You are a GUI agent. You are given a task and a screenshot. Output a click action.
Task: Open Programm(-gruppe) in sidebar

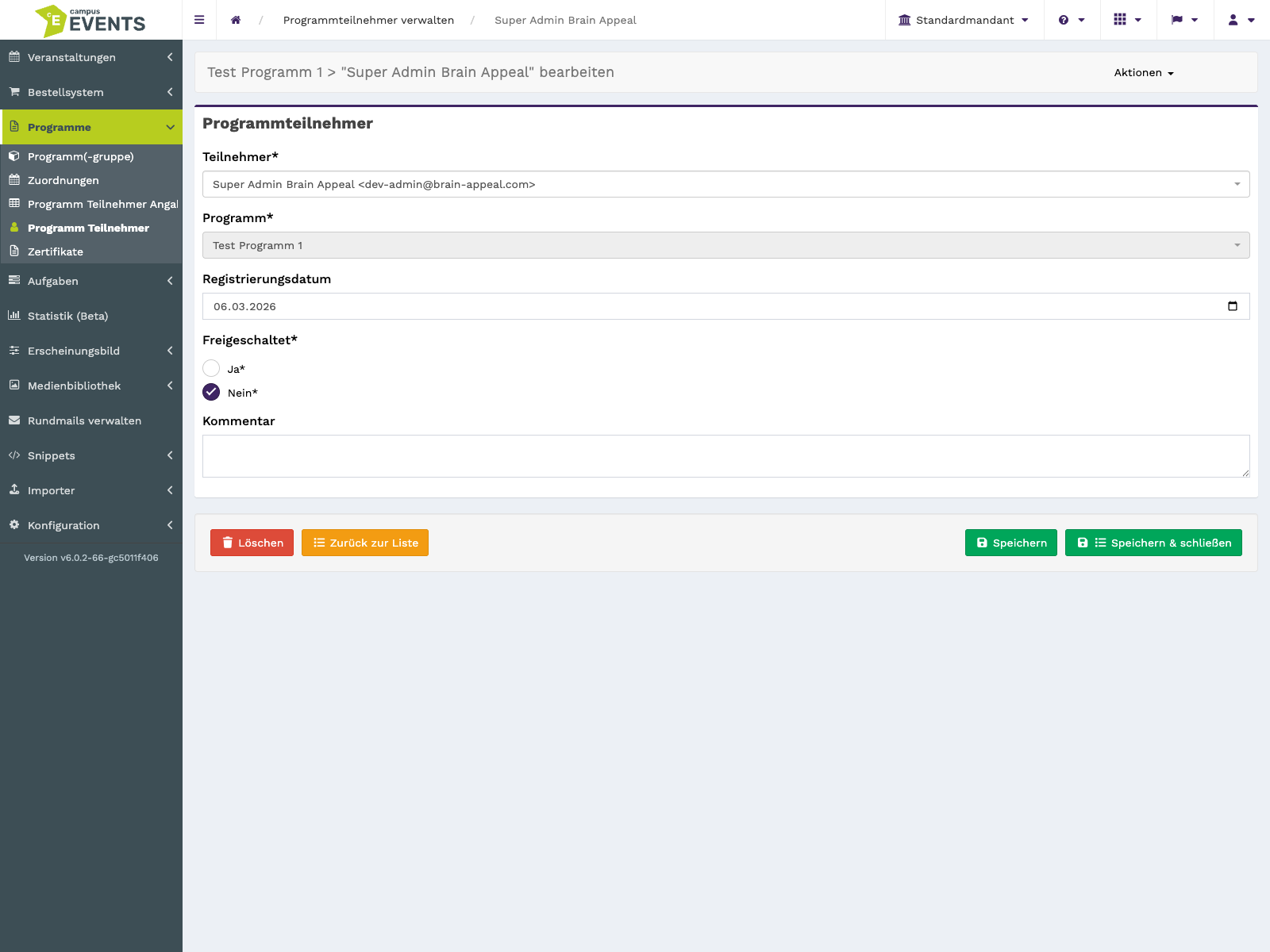coord(91,156)
